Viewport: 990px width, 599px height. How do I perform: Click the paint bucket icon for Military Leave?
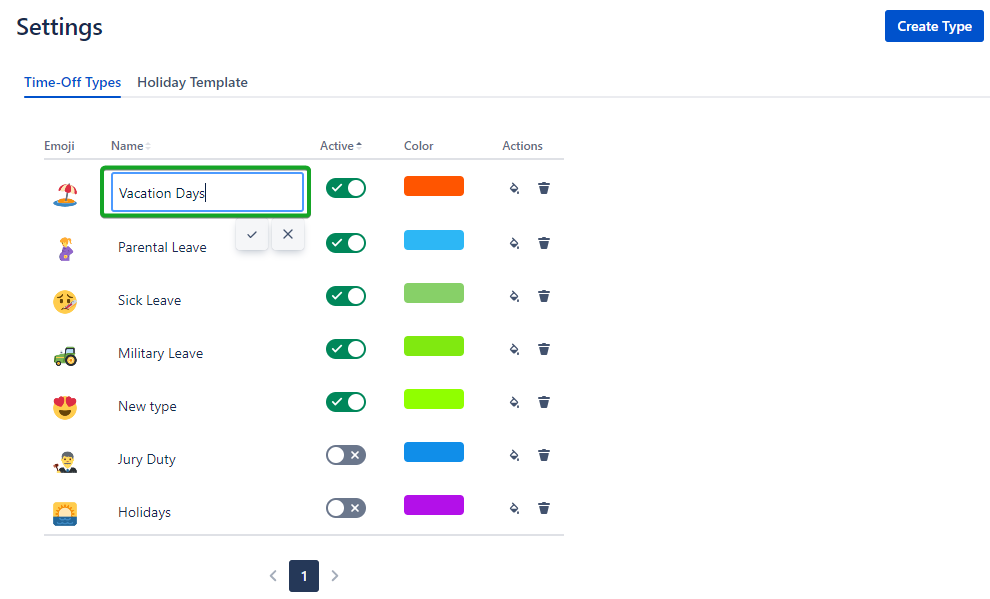tap(514, 349)
